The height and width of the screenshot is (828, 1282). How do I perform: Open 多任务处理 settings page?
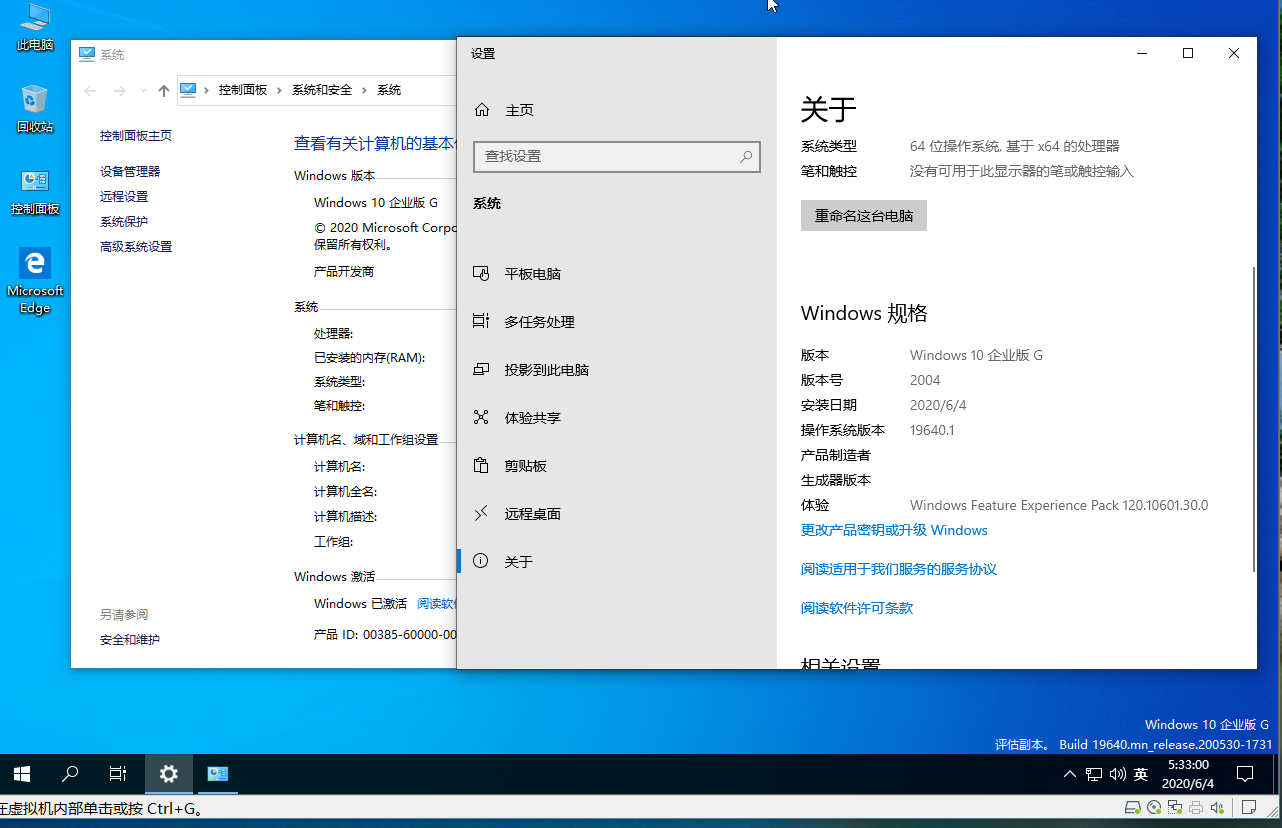(x=617, y=322)
